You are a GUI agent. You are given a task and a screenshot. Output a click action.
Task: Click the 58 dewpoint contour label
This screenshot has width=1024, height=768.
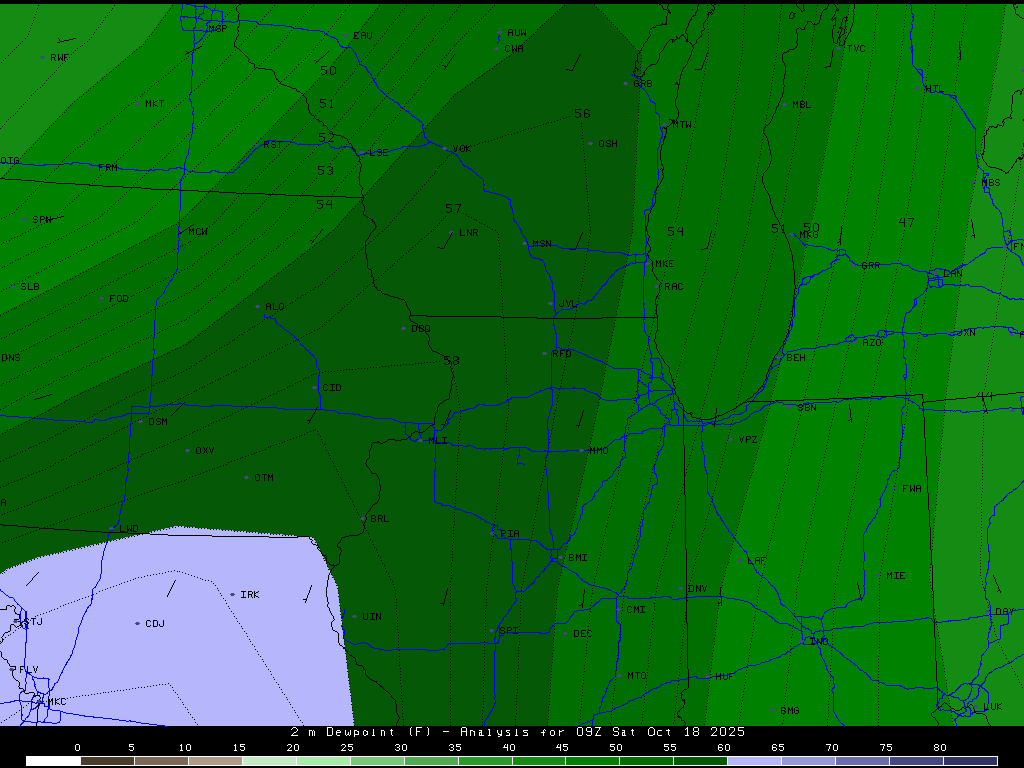[451, 360]
